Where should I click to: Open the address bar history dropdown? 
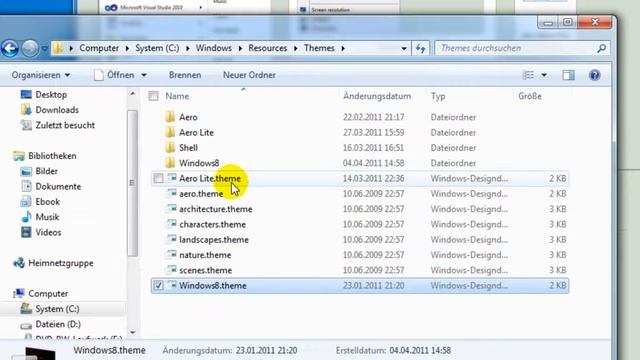tap(404, 49)
